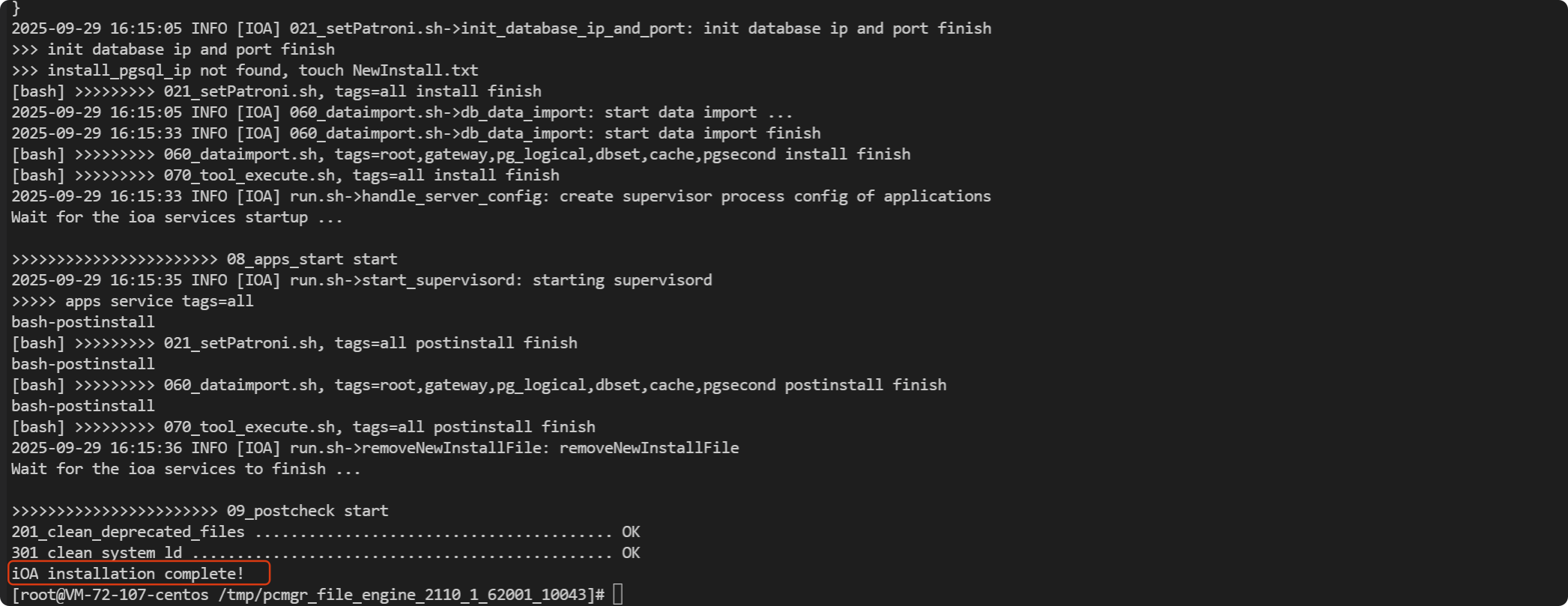Click the "08_apps_start start" stage header line
1568x606 pixels.
click(x=204, y=259)
